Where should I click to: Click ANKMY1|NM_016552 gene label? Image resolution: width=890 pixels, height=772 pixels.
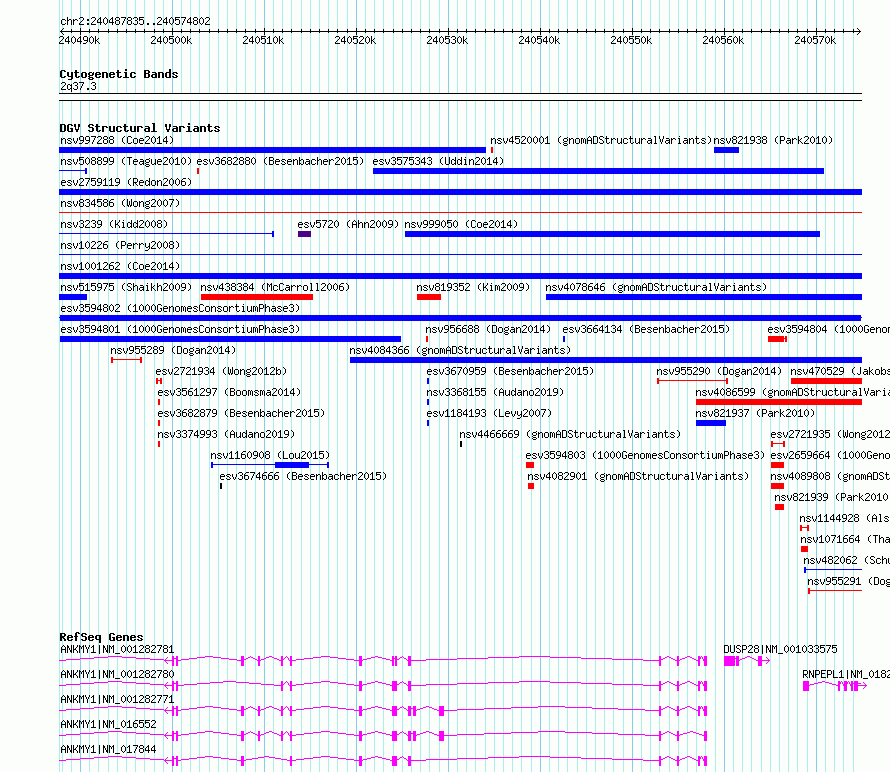[x=108, y=724]
